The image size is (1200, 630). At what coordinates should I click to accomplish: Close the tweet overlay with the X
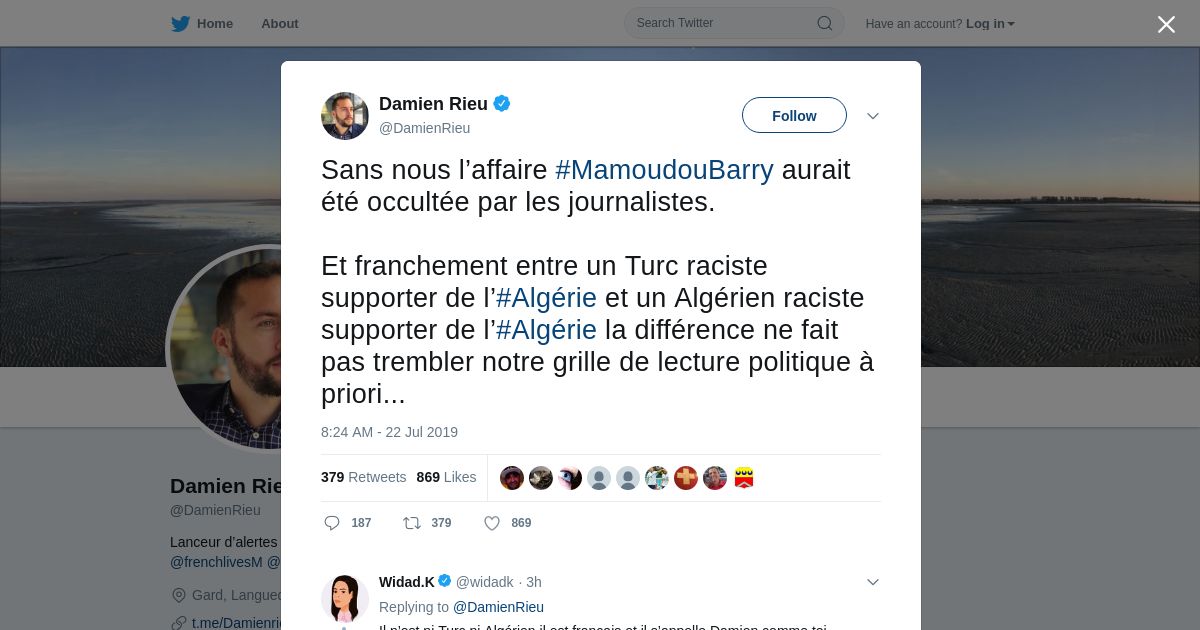pos(1166,24)
